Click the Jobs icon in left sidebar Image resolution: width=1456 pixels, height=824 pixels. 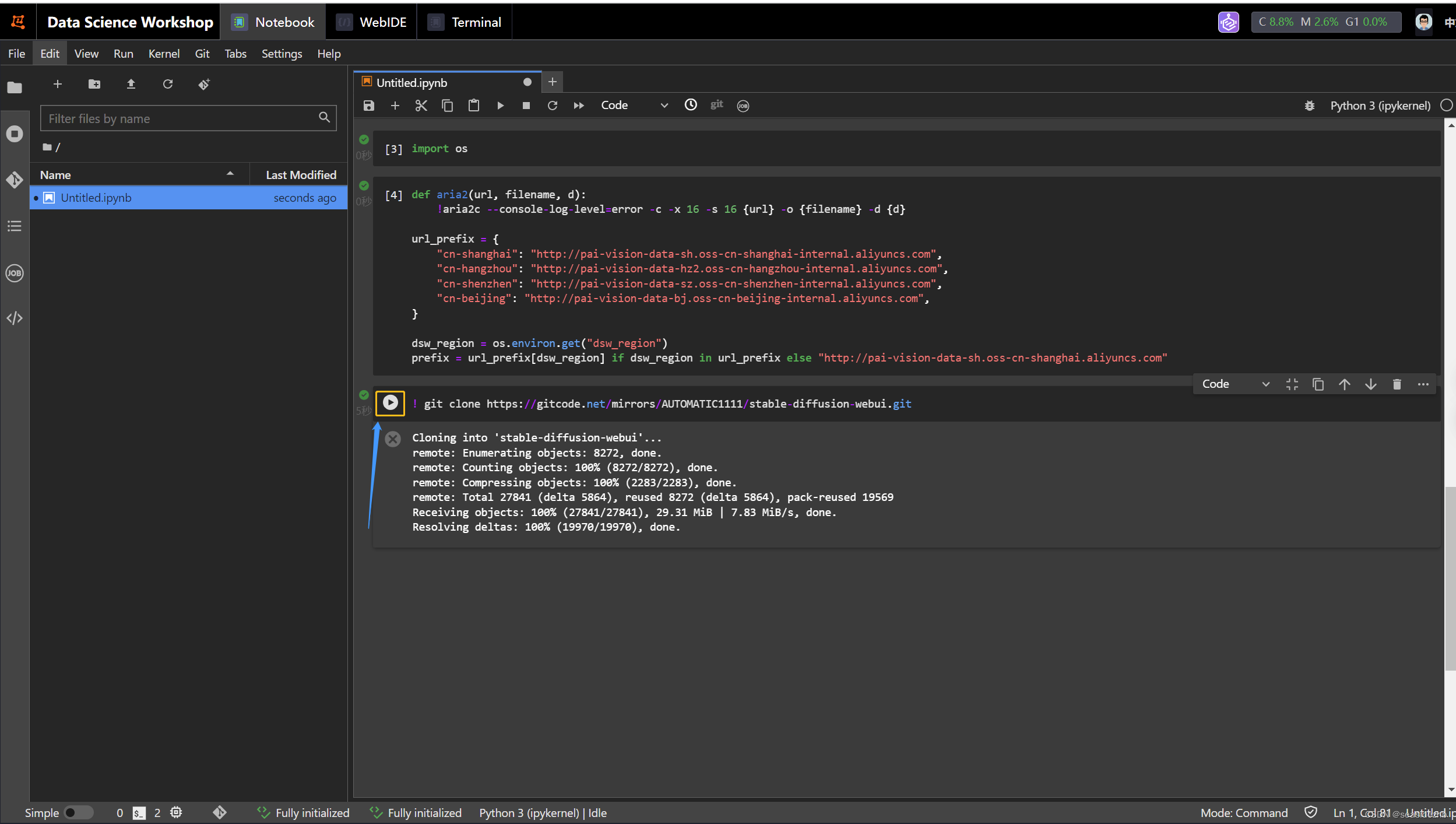14,272
